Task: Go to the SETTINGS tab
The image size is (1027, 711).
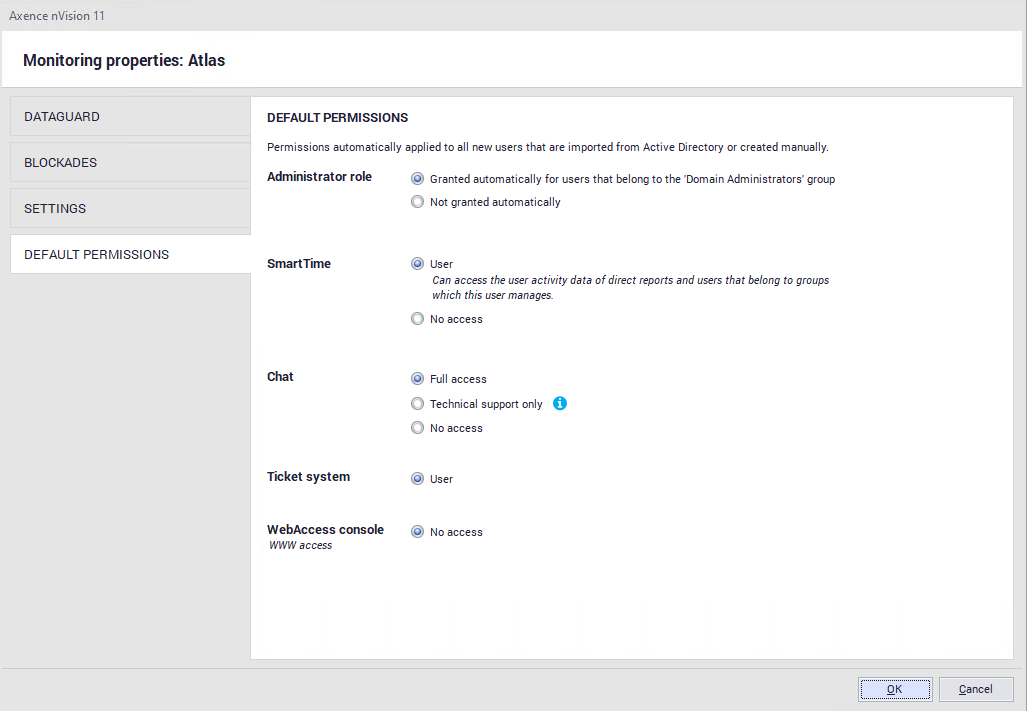Action: [130, 209]
